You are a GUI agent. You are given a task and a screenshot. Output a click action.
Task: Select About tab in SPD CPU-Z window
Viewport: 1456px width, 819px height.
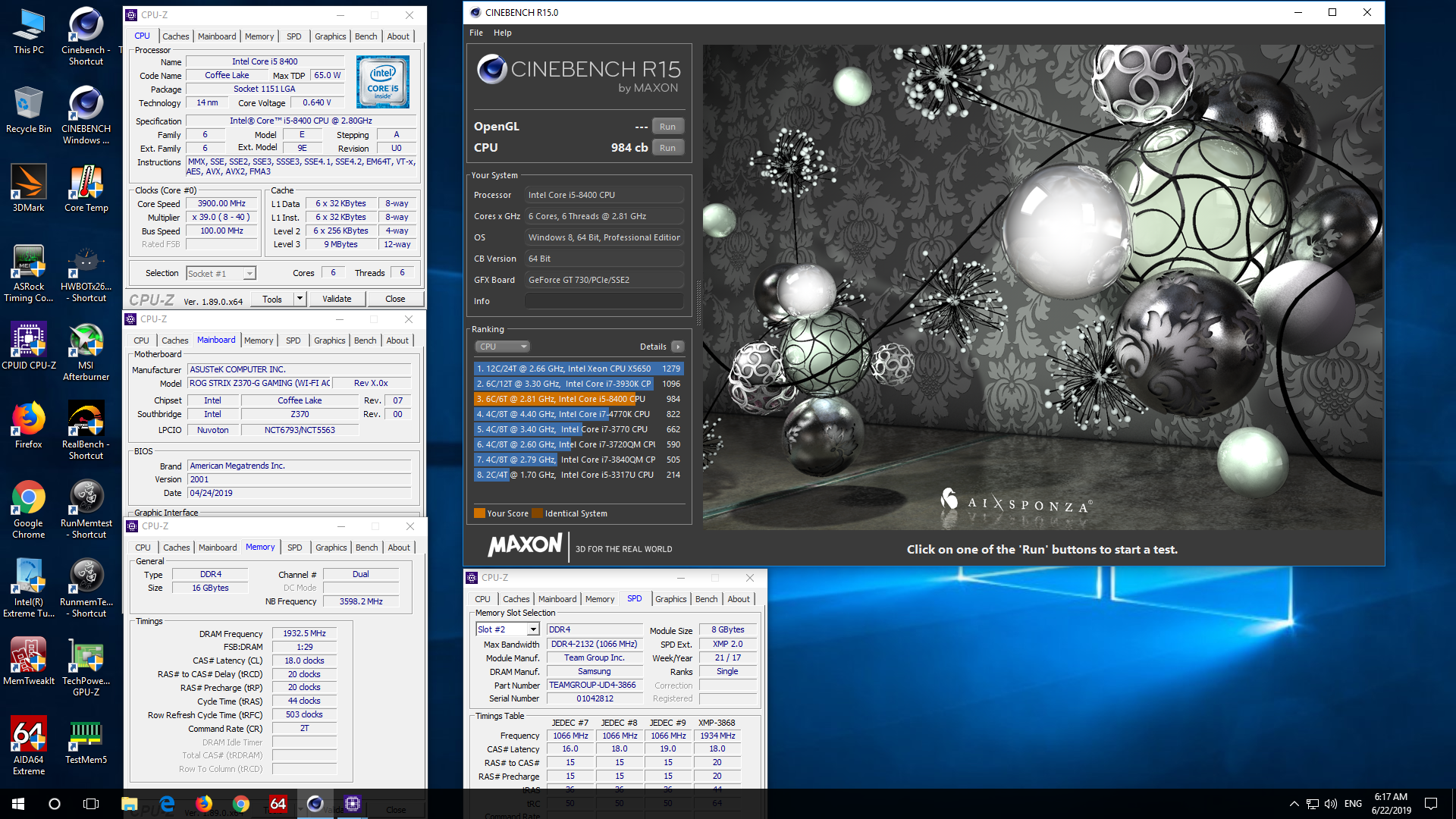pyautogui.click(x=739, y=599)
